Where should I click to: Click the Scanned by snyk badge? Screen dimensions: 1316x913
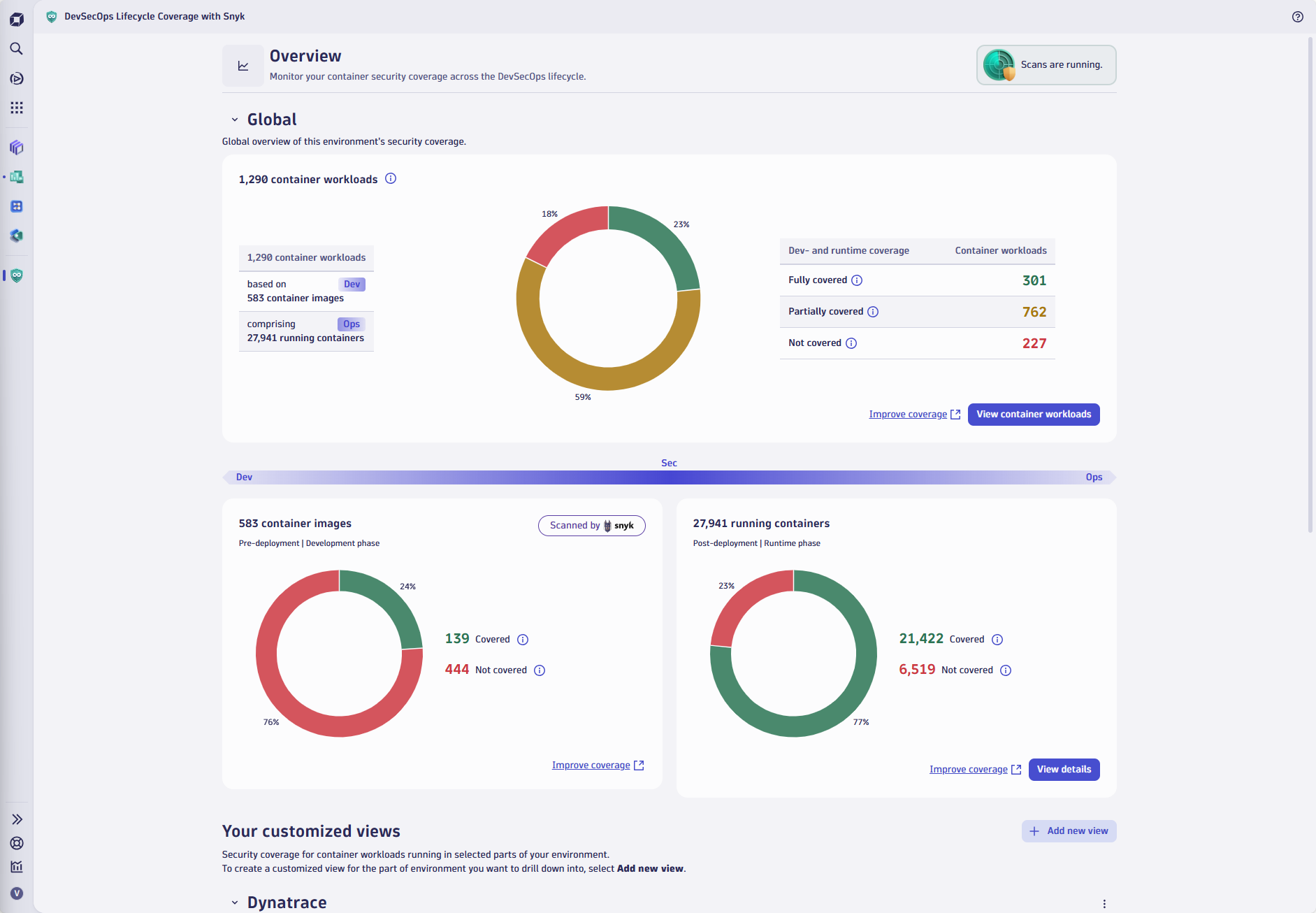click(x=591, y=526)
